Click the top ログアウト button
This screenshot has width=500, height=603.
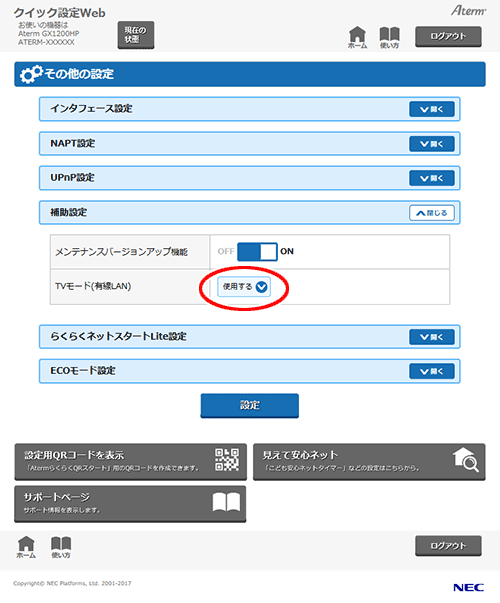[x=448, y=37]
